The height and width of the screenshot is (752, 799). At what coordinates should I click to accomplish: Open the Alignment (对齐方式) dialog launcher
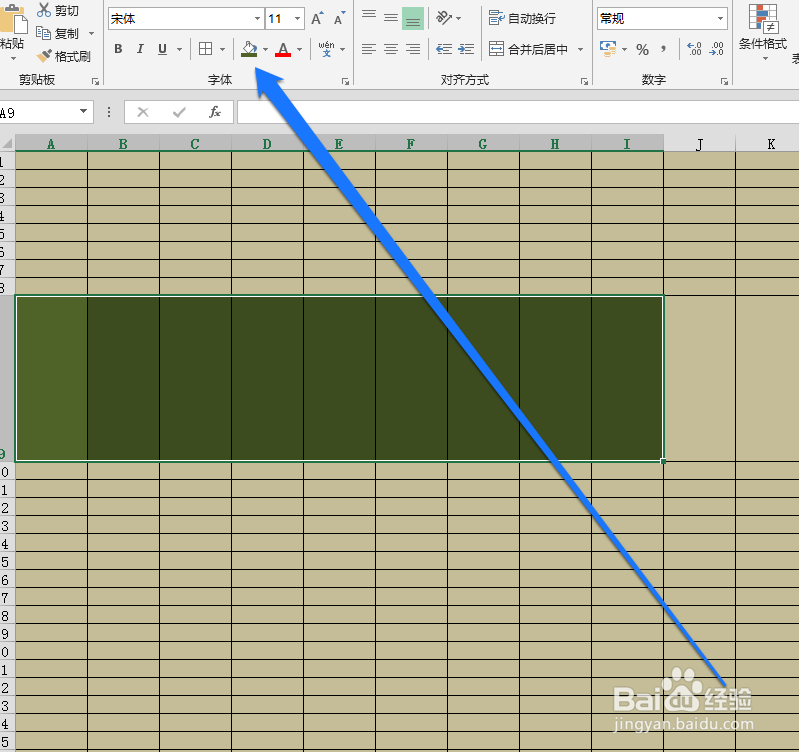point(584,82)
